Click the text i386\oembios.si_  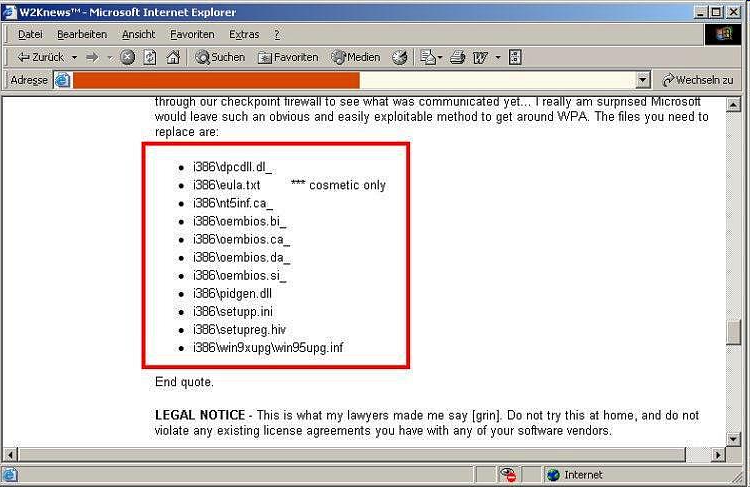pos(240,276)
